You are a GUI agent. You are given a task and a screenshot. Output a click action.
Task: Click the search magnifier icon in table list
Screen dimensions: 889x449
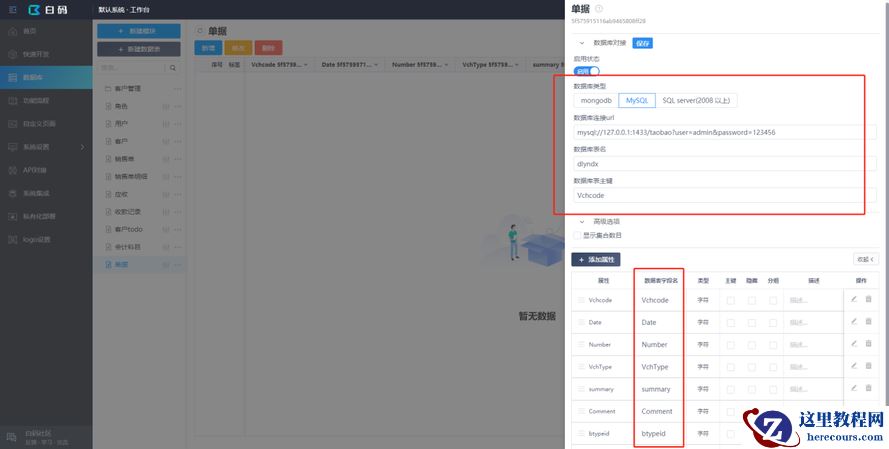pos(173,68)
